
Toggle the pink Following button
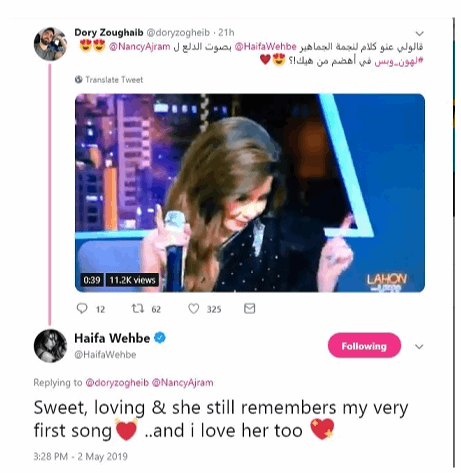click(x=364, y=345)
